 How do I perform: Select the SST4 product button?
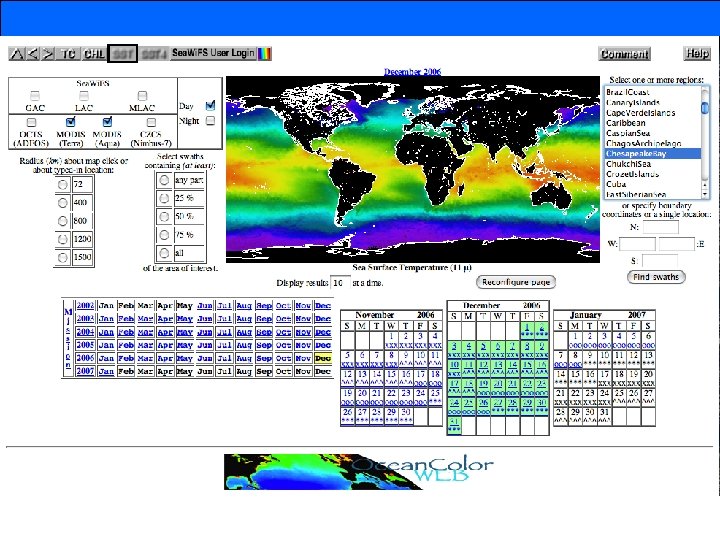click(154, 54)
